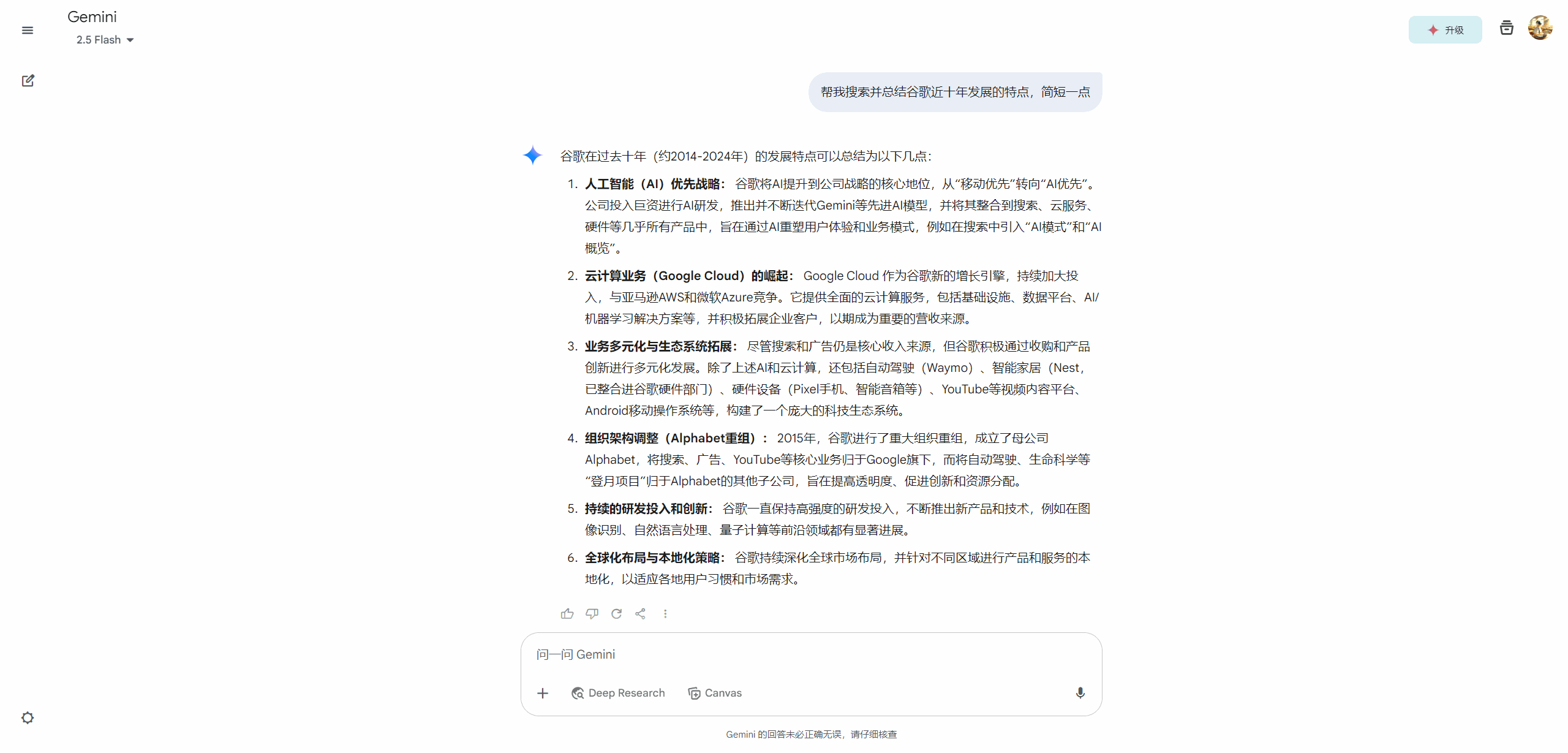Screen dimensions: 1568x753
Task: Click the intro line 谷歌在过去十年 summary
Action: pos(745,156)
